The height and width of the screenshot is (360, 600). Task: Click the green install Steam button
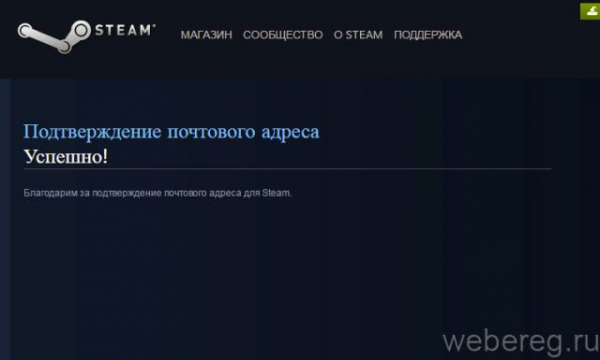pos(590,11)
